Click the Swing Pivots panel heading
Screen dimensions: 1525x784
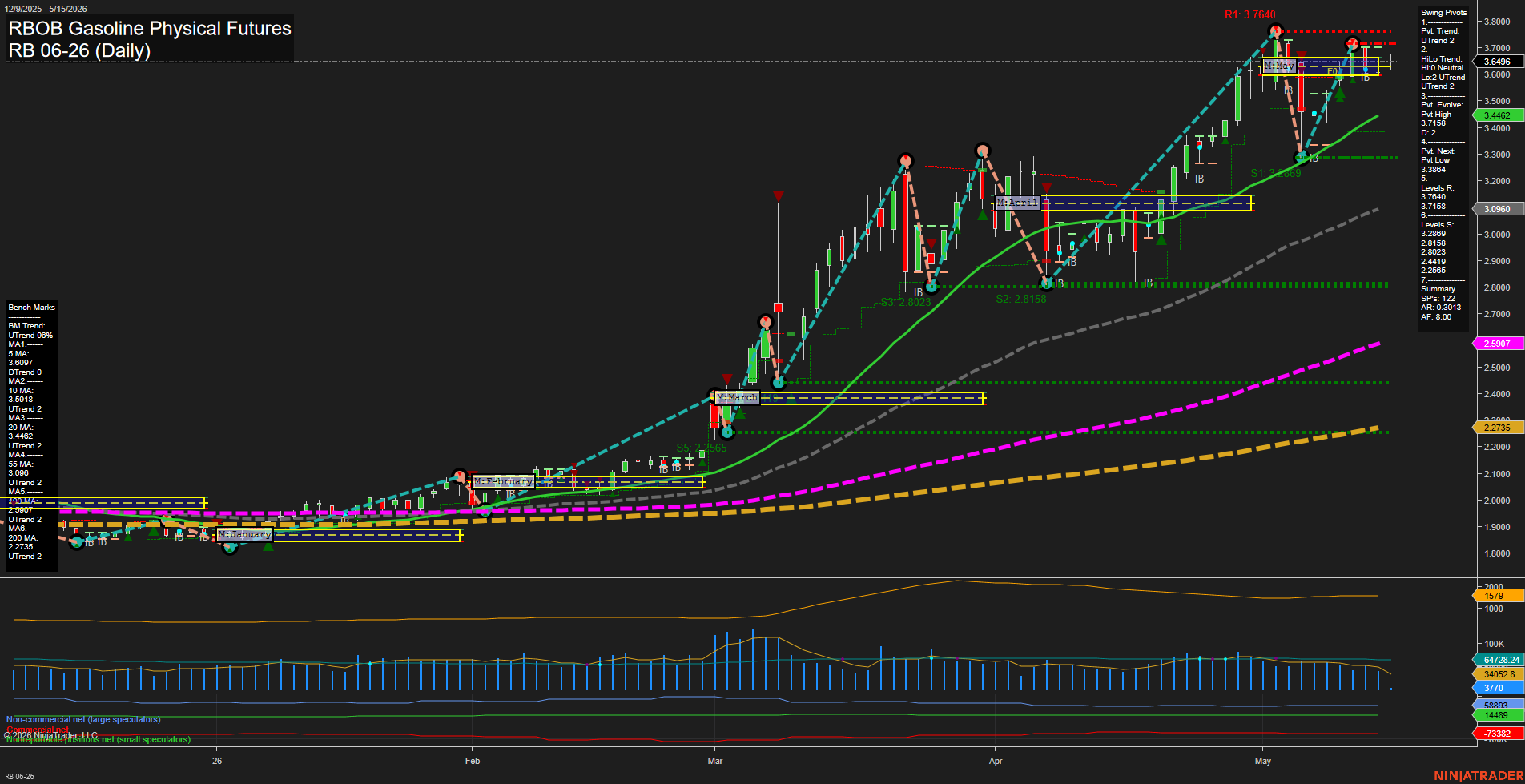coord(1444,13)
